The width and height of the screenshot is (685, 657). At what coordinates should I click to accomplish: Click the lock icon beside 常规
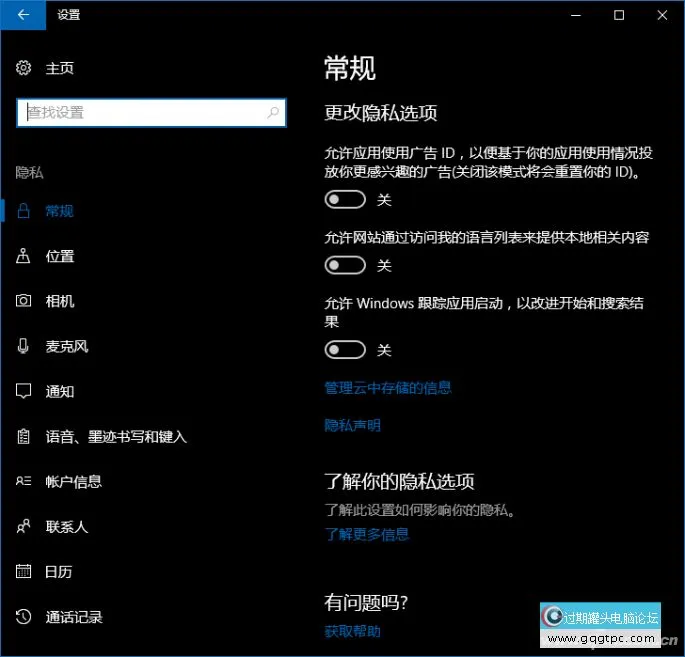(x=23, y=211)
